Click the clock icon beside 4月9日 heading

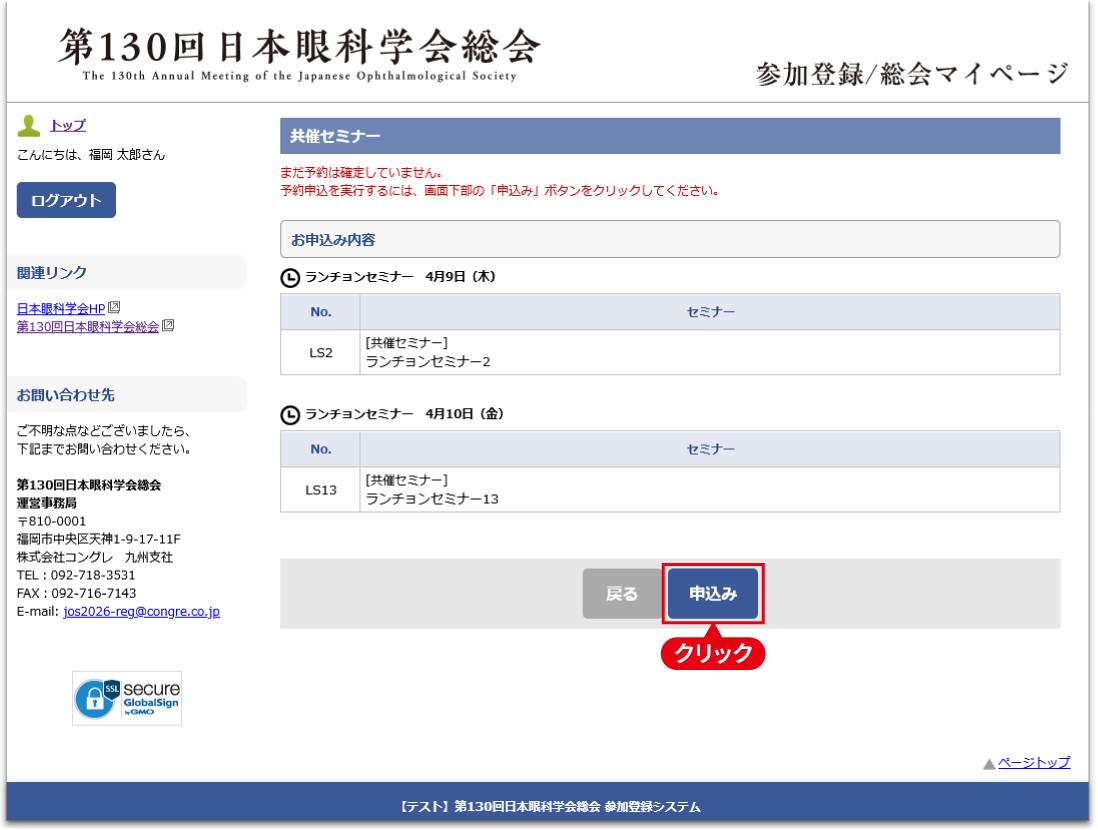(x=290, y=277)
